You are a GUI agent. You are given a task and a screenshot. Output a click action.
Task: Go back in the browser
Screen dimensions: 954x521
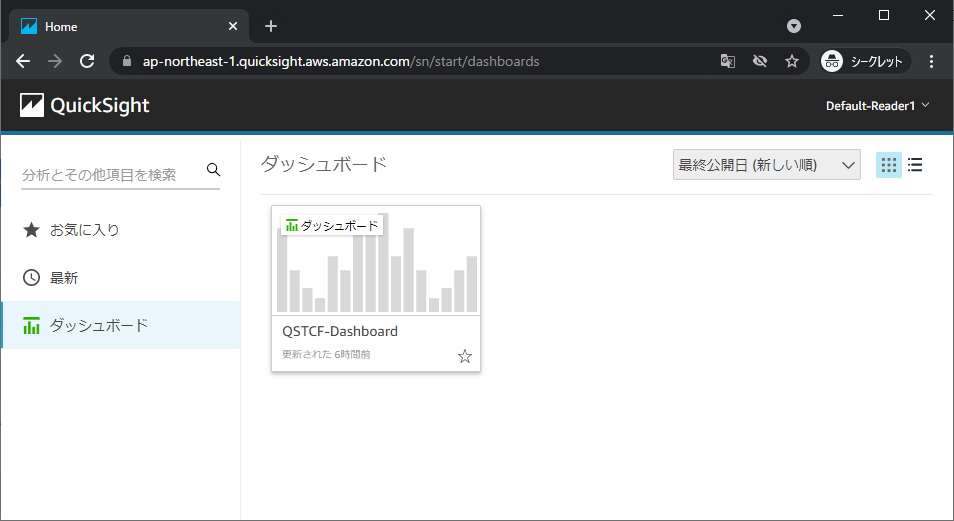[23, 61]
